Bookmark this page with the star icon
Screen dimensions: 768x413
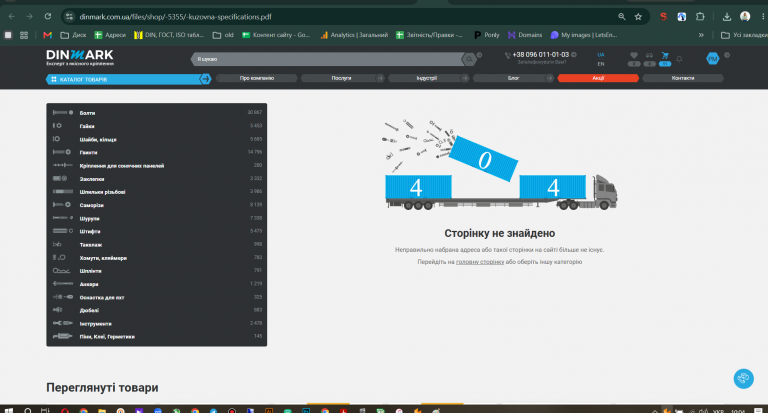638,17
